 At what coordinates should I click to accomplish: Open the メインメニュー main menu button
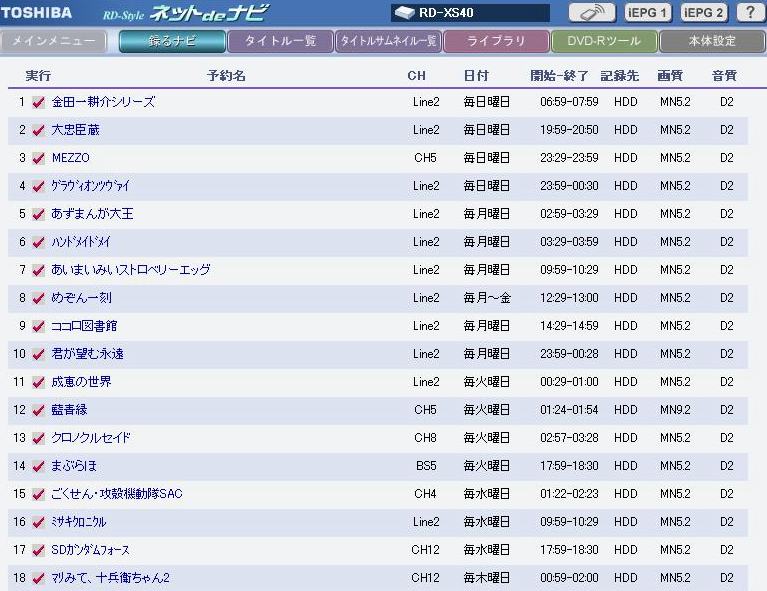pos(53,41)
